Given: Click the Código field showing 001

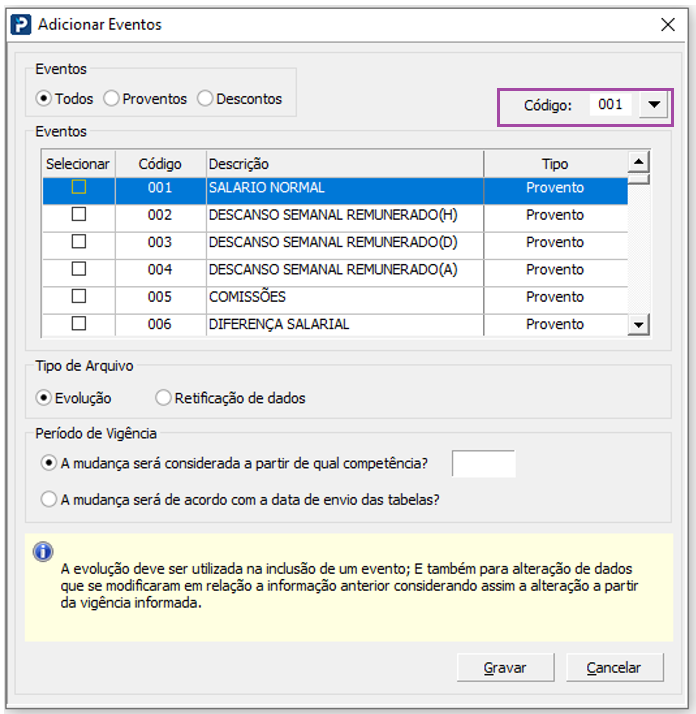Looking at the screenshot, I should (610, 105).
